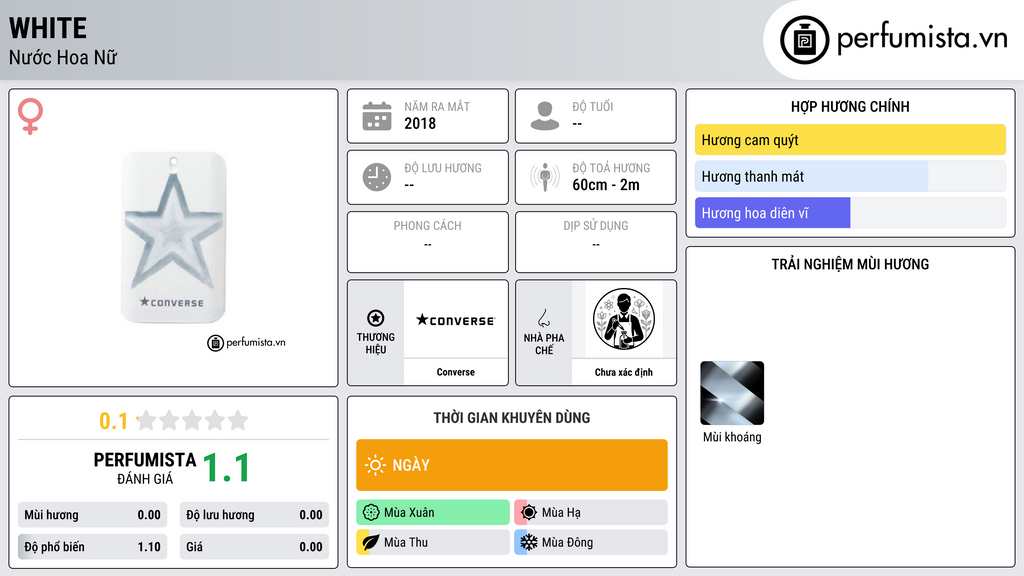Click the Hợp hương chính heading
The image size is (1024, 576).
[850, 106]
